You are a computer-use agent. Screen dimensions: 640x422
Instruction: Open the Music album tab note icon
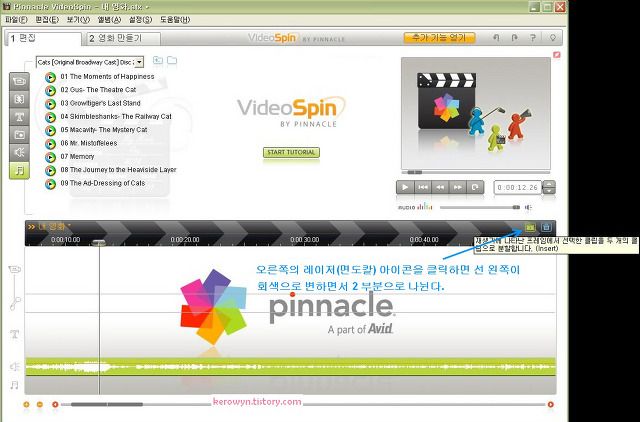tap(19, 170)
